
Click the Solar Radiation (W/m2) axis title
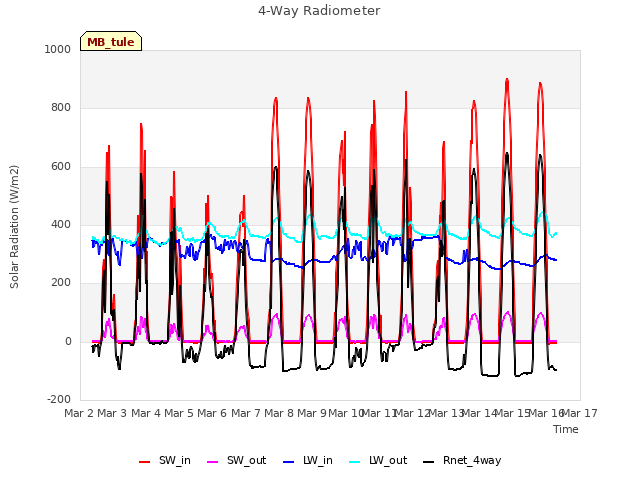coord(14,227)
